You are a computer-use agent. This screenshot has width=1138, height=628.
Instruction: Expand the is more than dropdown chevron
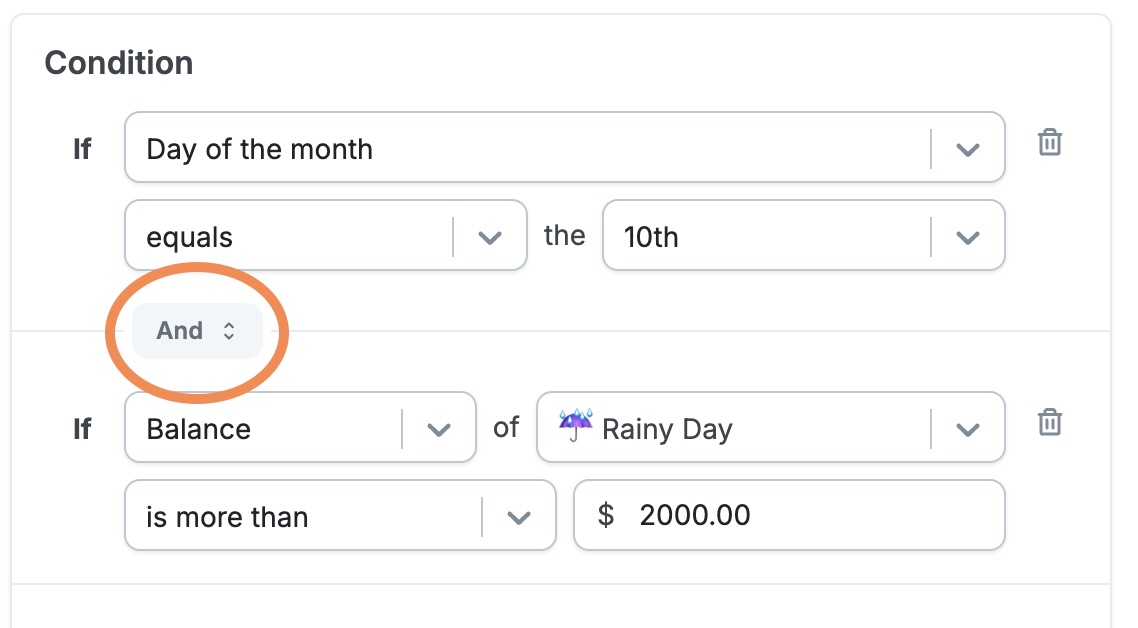click(x=518, y=518)
